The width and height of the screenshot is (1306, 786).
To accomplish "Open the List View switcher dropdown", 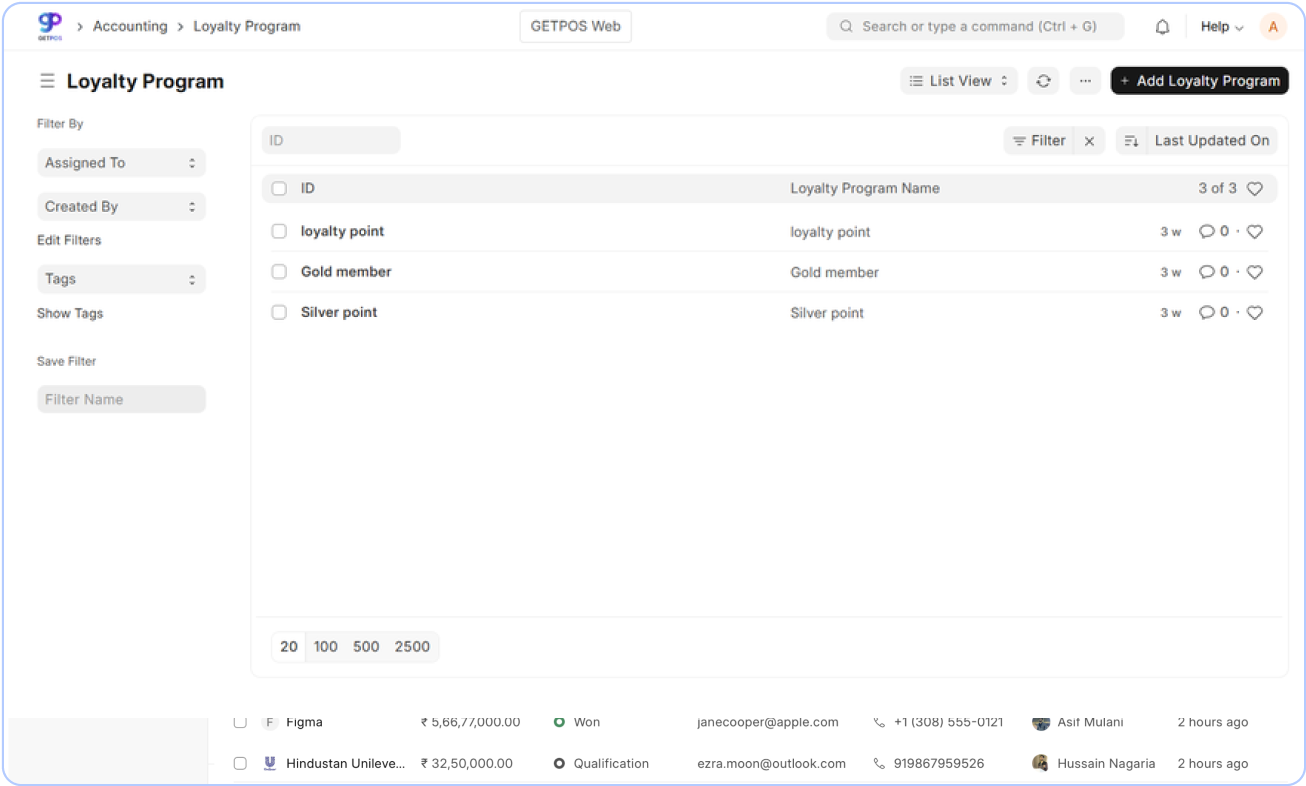I will (x=959, y=81).
